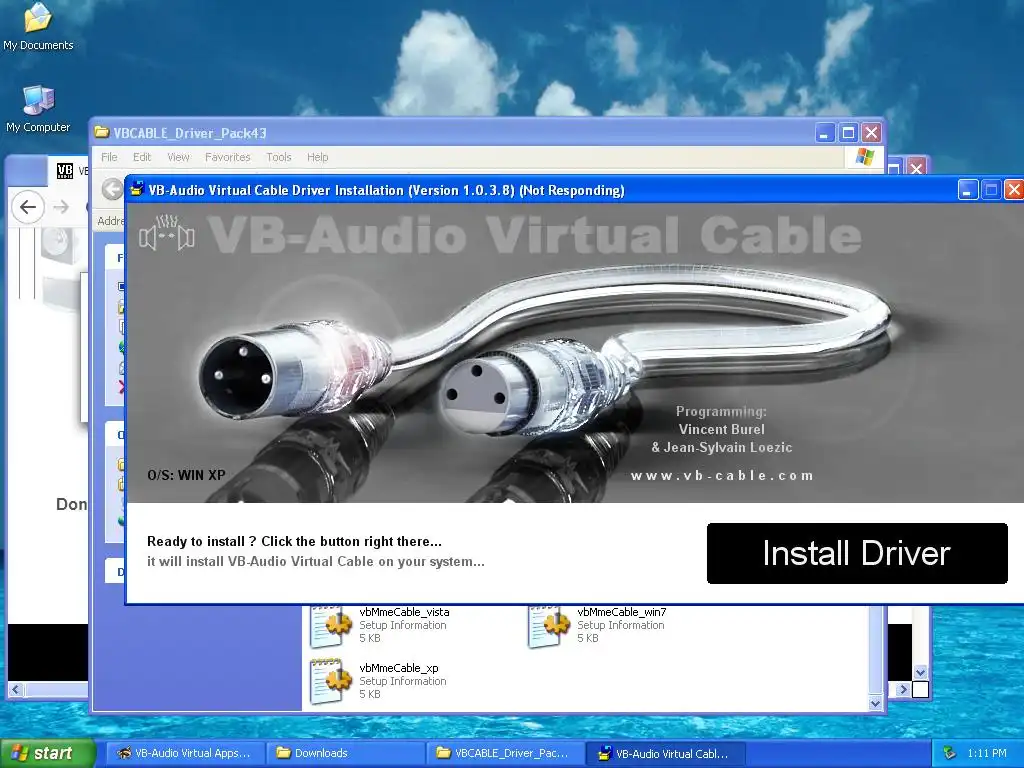The image size is (1024, 768).
Task: Open Tools menu in VBCABLE_Driver_Pack43 window
Action: pyautogui.click(x=279, y=157)
